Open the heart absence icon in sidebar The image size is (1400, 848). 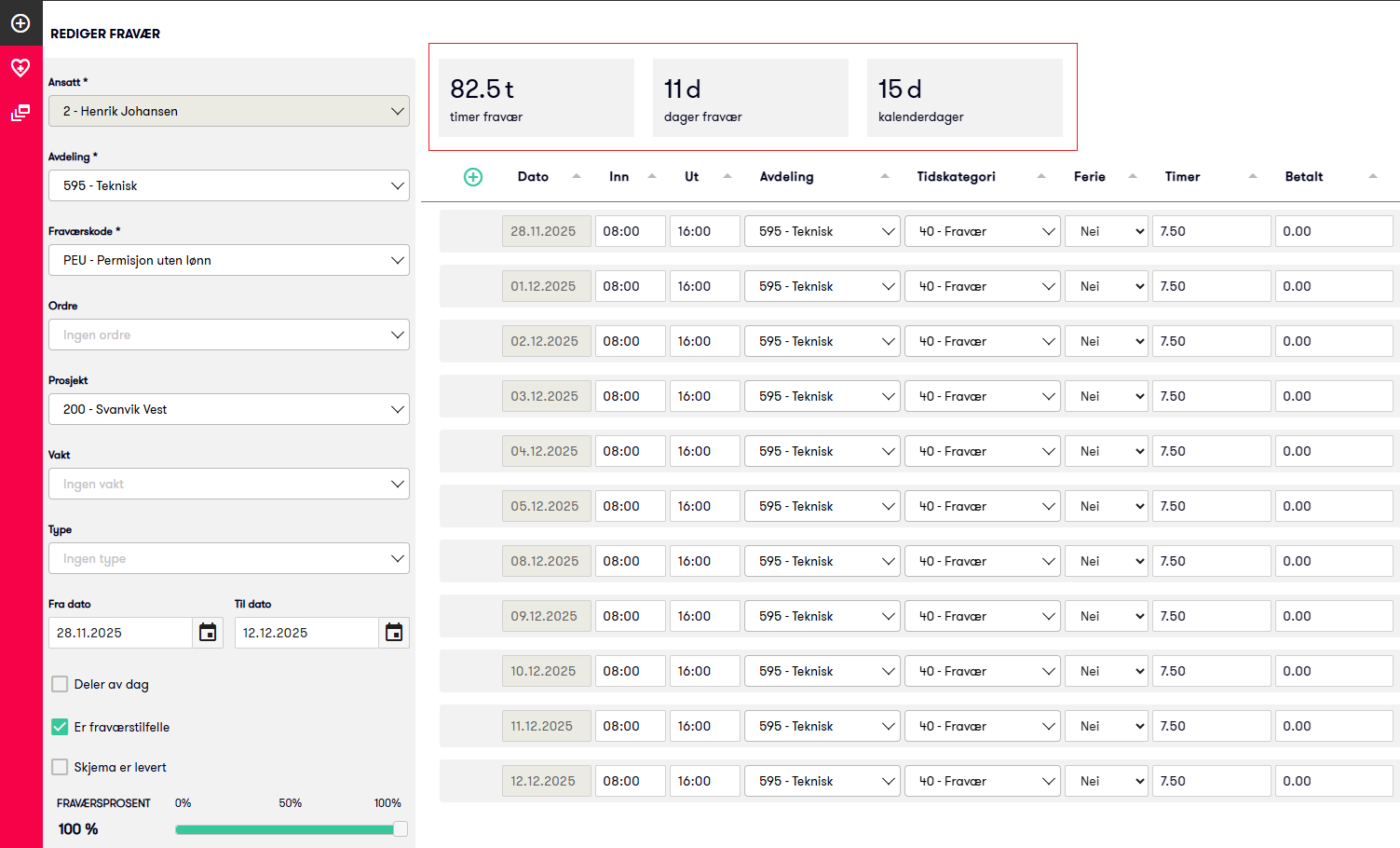[x=20, y=67]
